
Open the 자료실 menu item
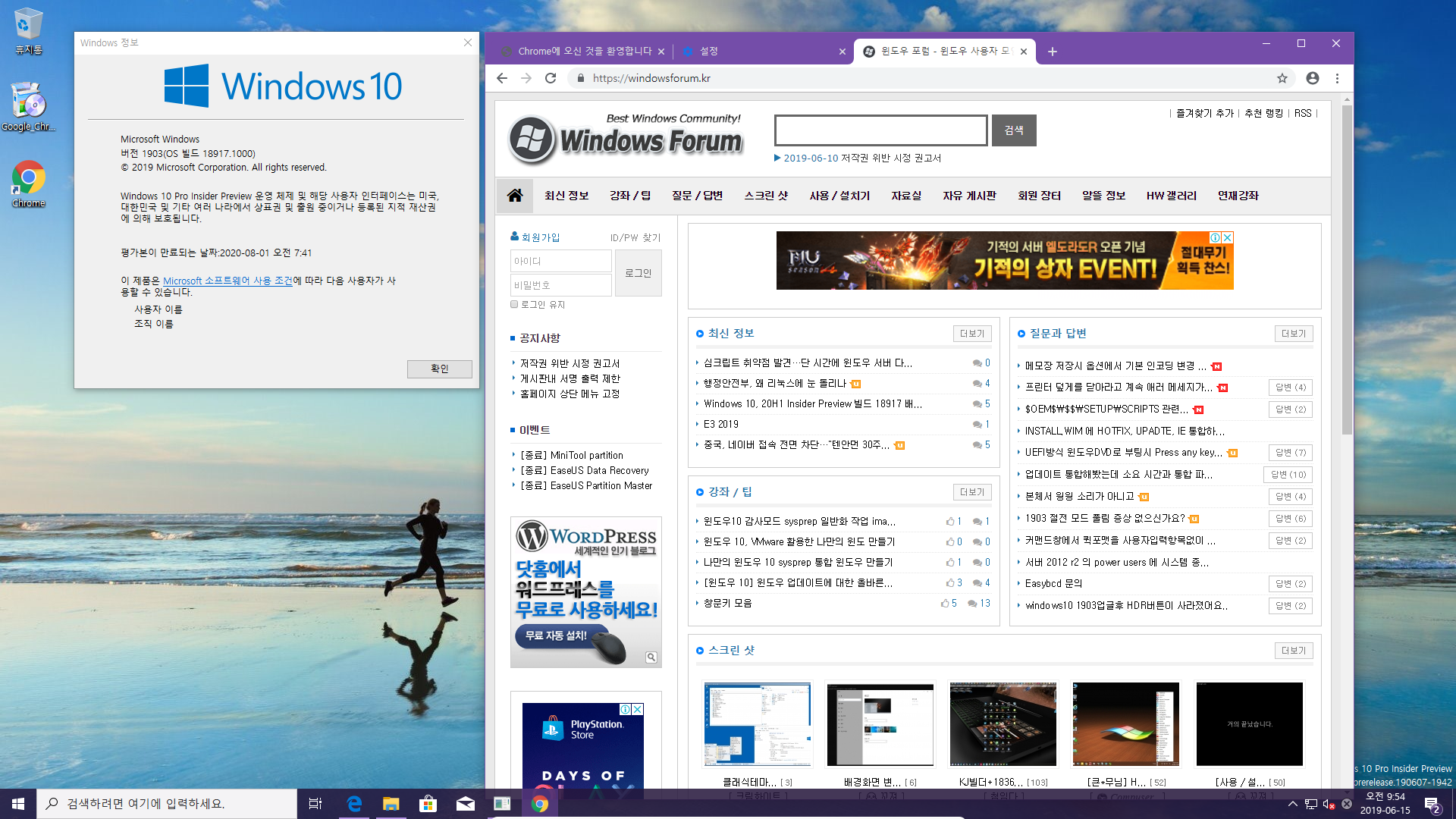[906, 196]
